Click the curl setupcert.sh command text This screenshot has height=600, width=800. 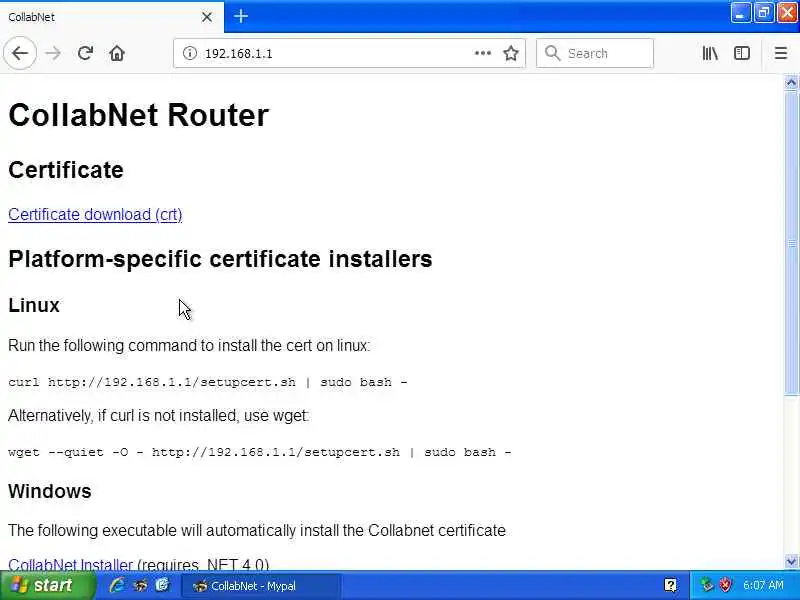pyautogui.click(x=208, y=382)
